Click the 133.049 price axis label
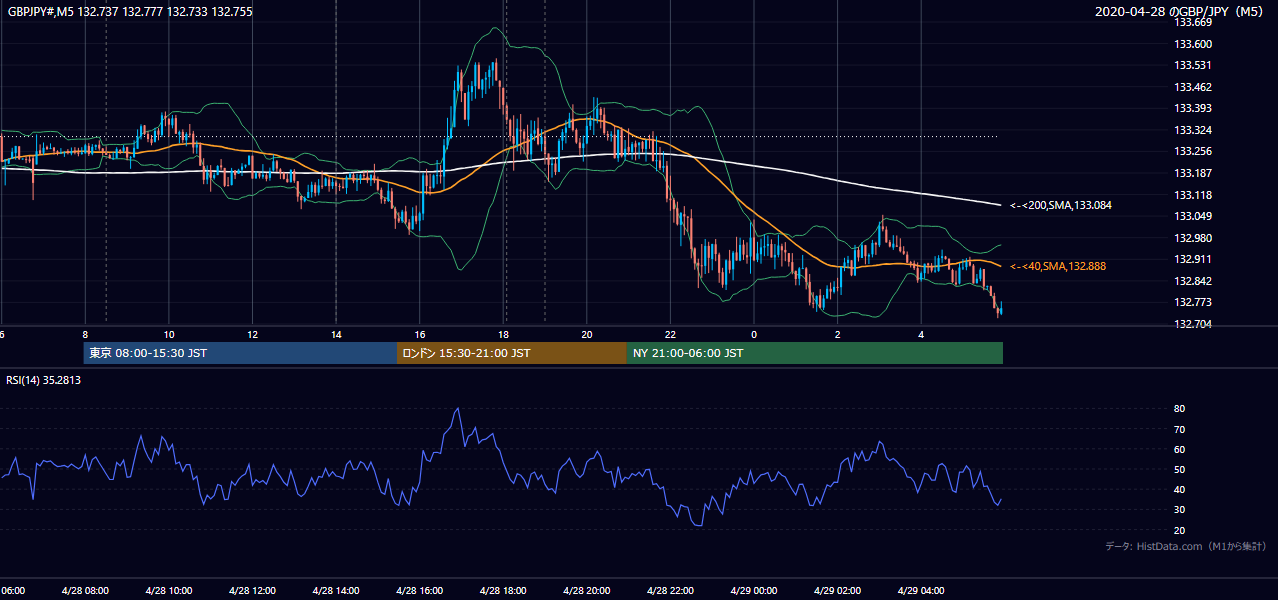Viewport: 1278px width, 600px height. [x=1192, y=216]
